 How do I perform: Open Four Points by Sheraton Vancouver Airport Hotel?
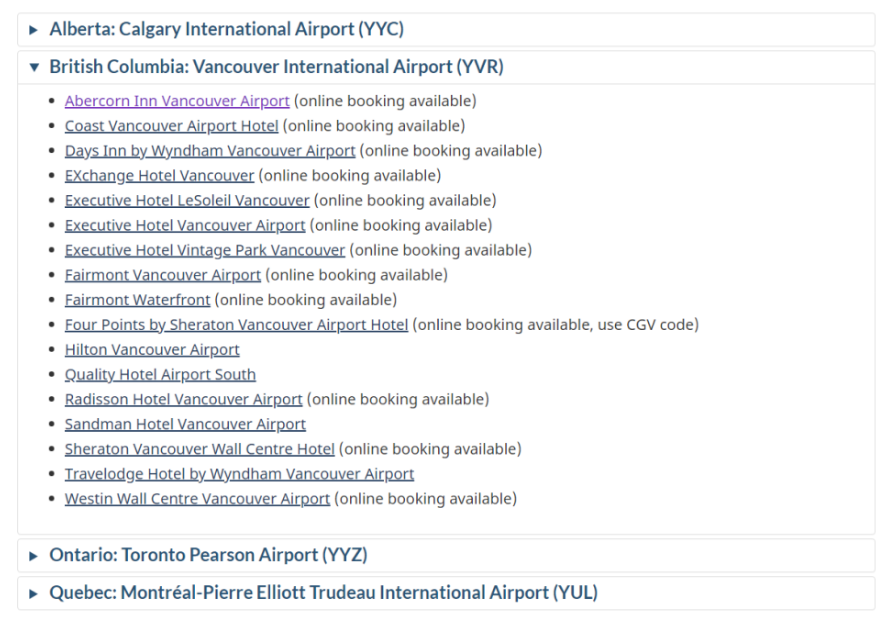click(x=236, y=324)
